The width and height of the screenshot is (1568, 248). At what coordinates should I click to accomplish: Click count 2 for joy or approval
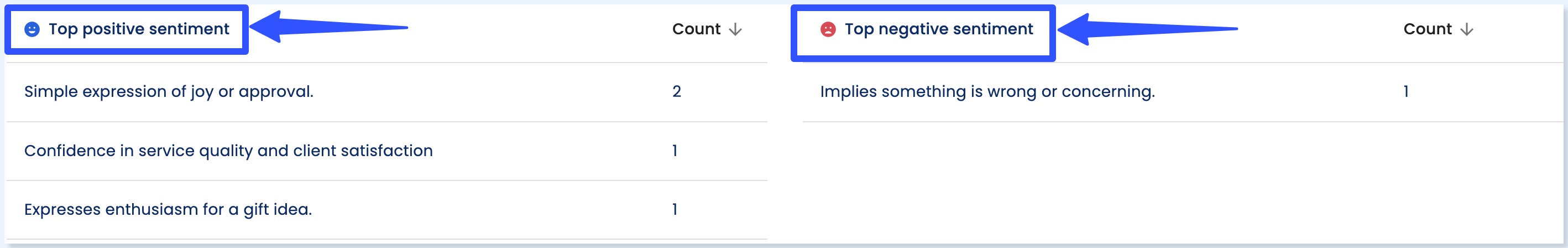click(676, 91)
